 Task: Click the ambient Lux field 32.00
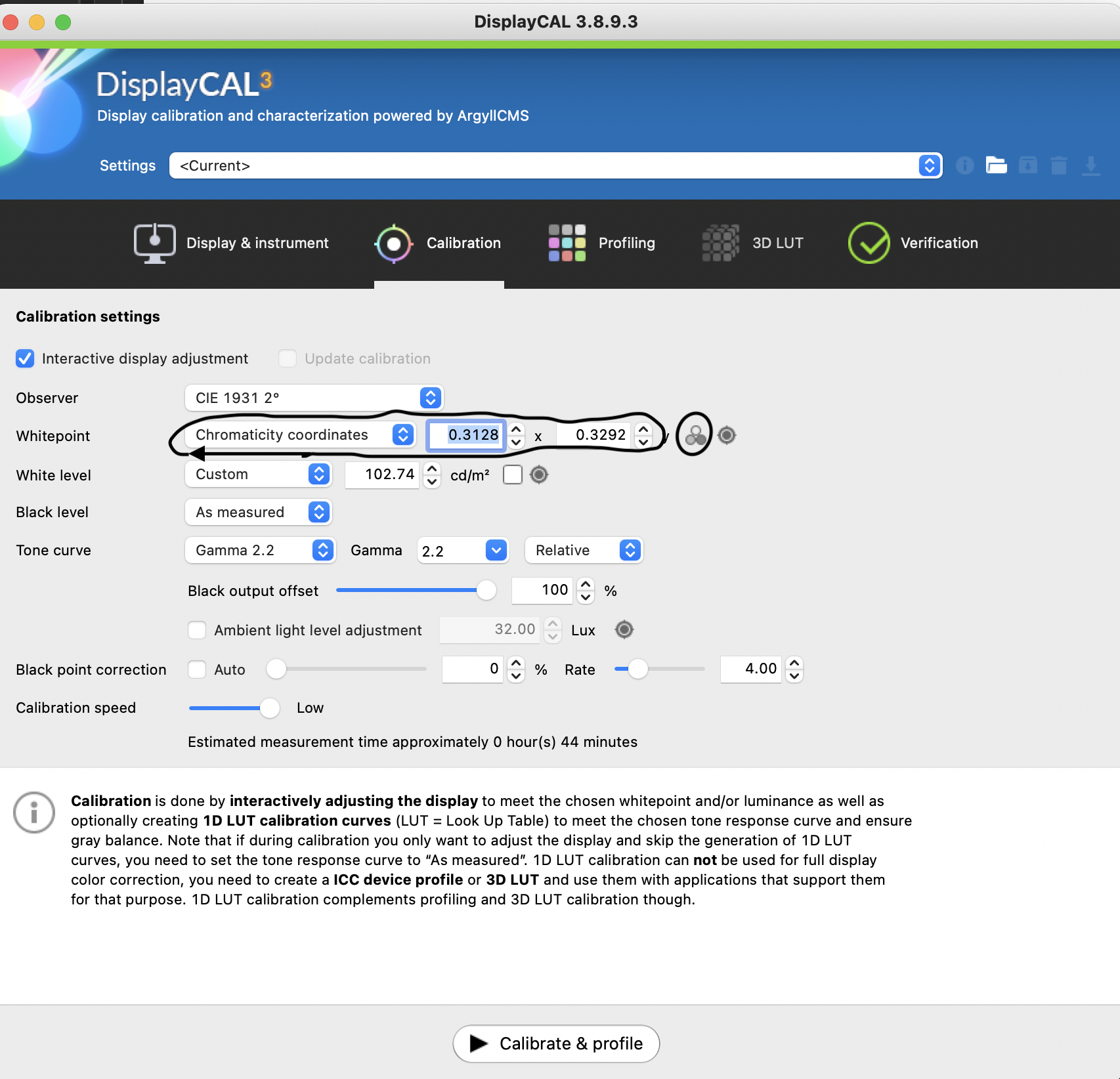490,629
